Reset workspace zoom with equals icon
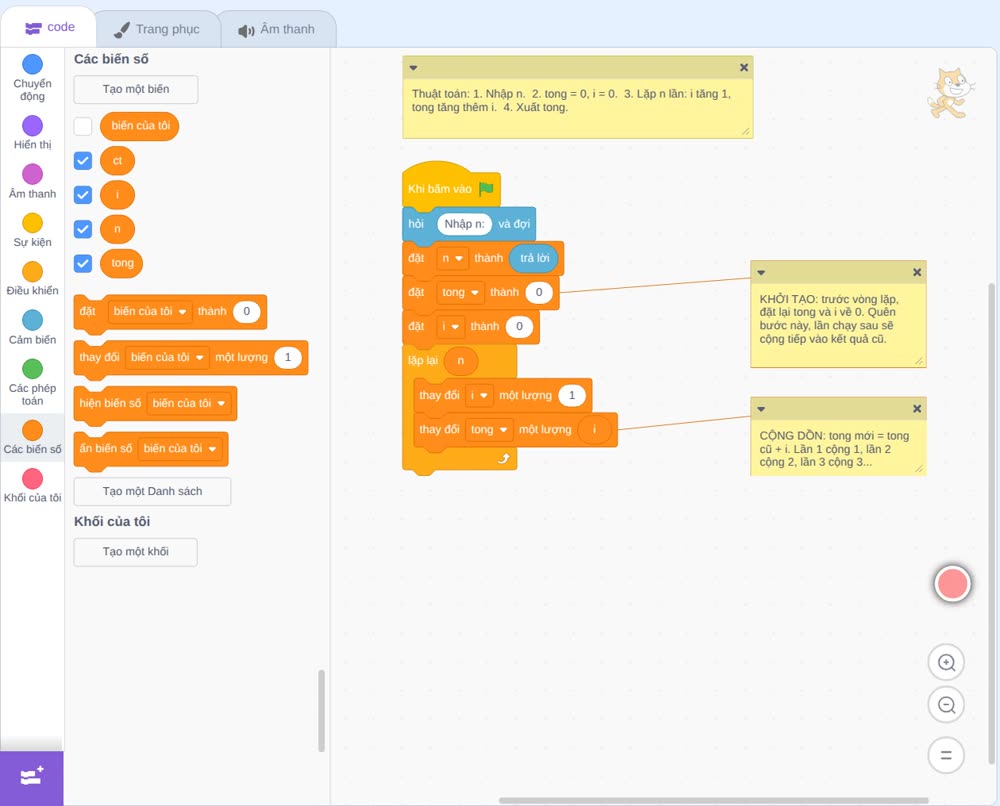This screenshot has height=806, width=1000. click(946, 755)
